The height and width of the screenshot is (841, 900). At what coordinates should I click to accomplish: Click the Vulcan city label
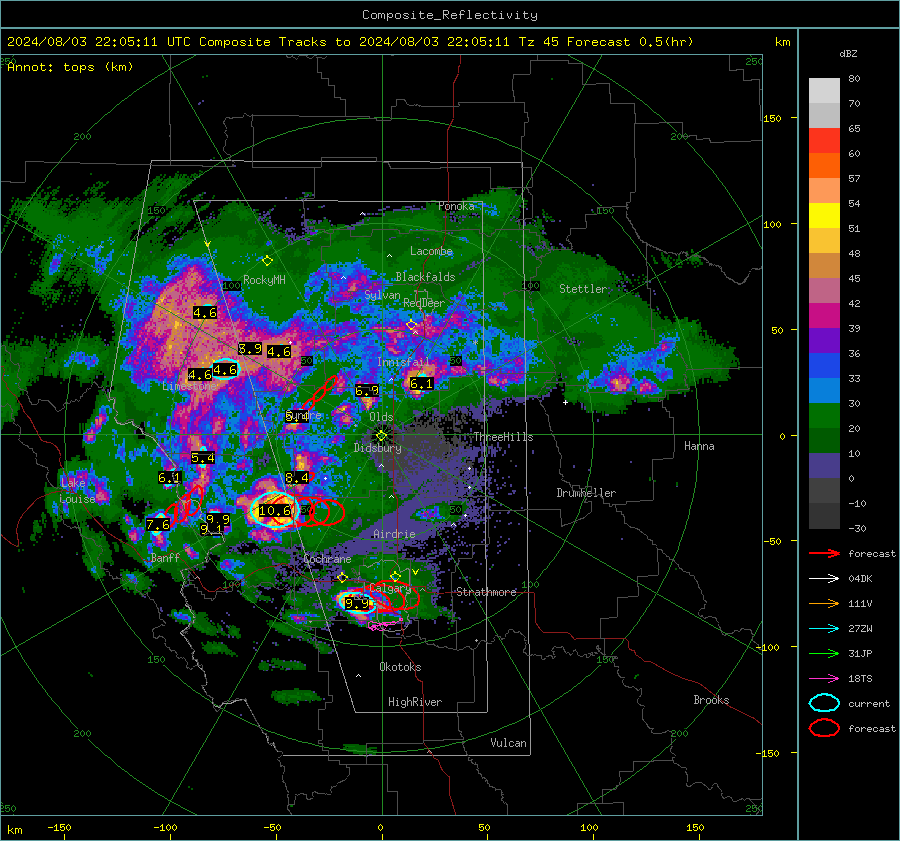point(508,743)
